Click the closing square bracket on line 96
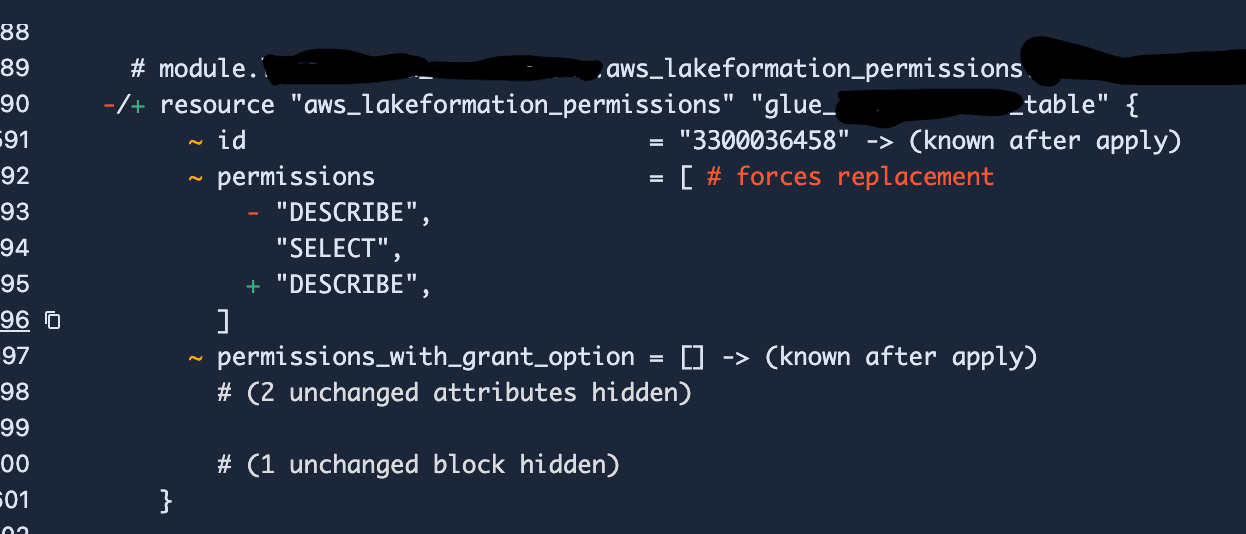The height and width of the screenshot is (534, 1246). click(223, 321)
